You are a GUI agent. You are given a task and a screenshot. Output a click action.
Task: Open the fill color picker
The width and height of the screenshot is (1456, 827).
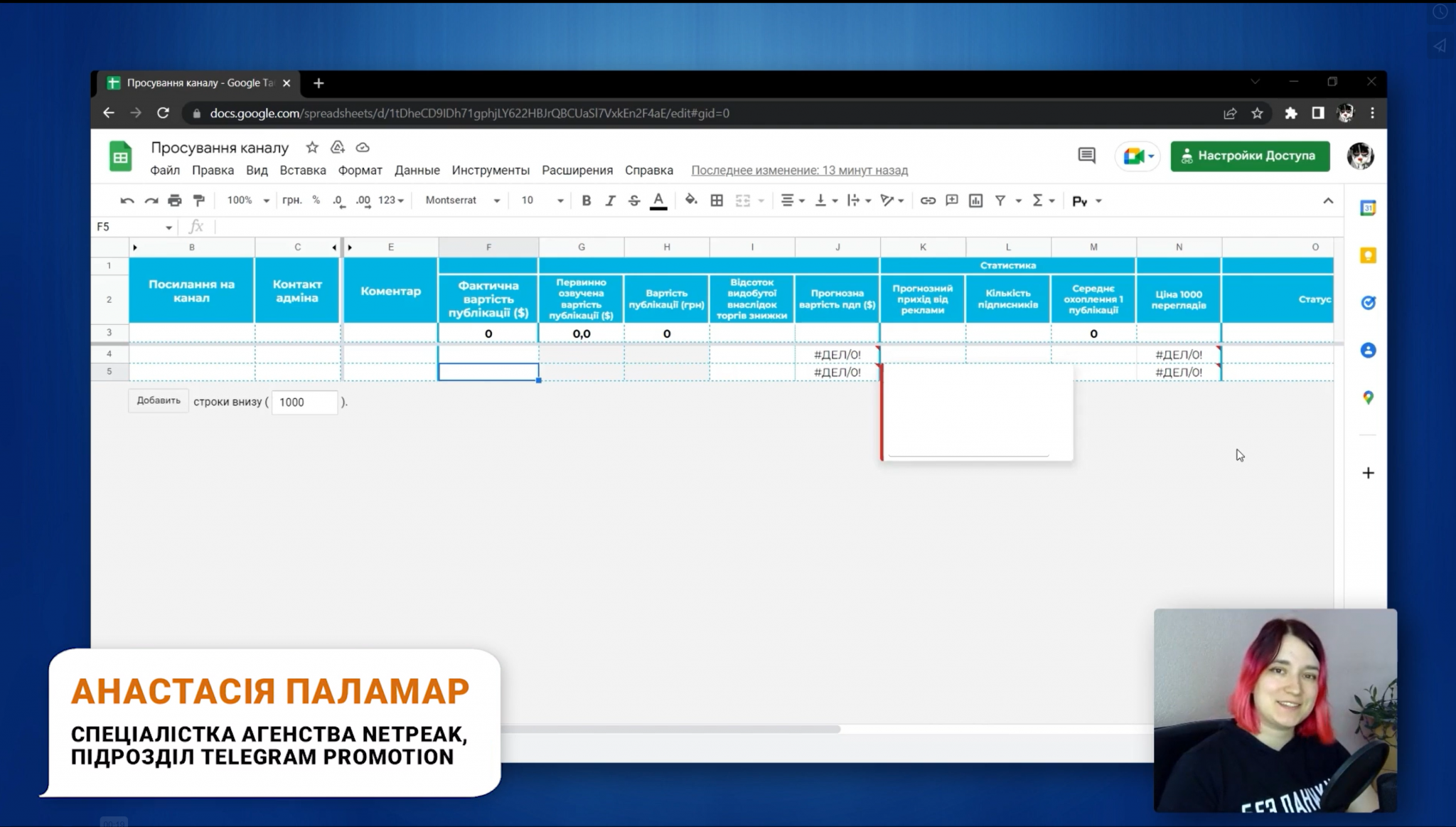pos(691,201)
